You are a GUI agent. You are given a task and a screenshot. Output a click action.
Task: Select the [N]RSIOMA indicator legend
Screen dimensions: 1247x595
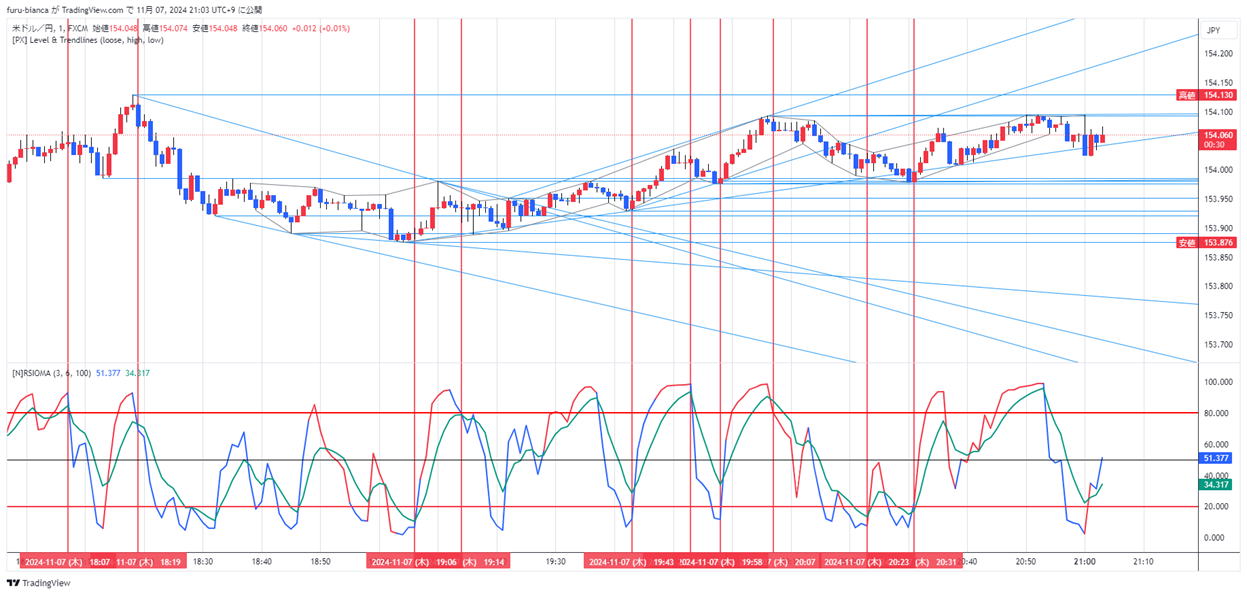[x=53, y=372]
